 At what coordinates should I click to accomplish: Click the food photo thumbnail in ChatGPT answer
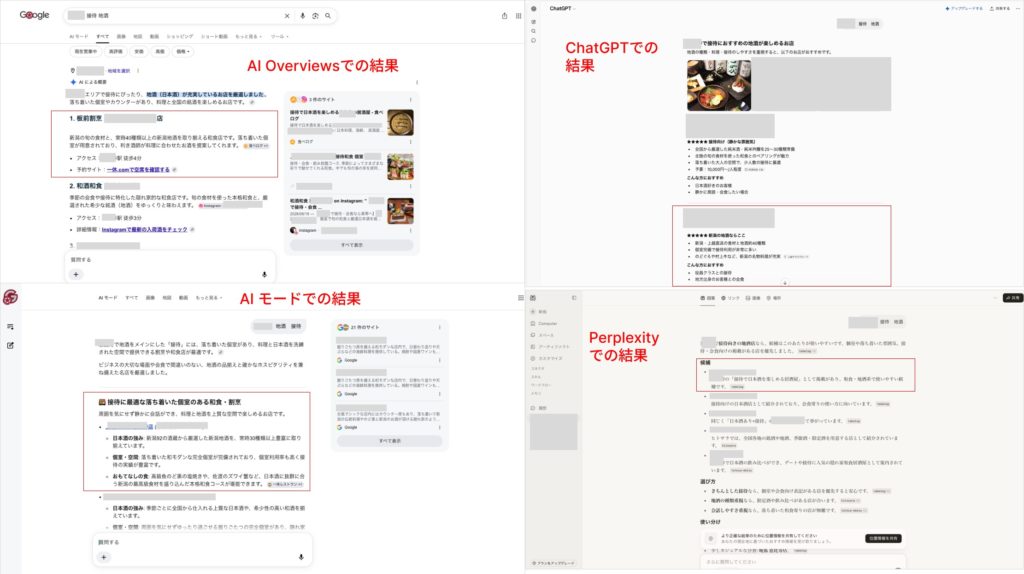[718, 84]
